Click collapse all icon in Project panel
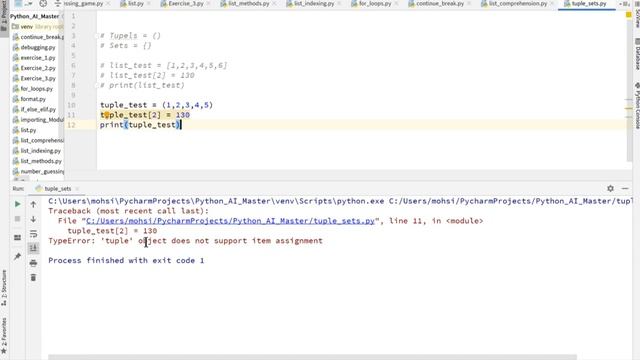Viewport: 640px width, 360px height. [58, 4]
